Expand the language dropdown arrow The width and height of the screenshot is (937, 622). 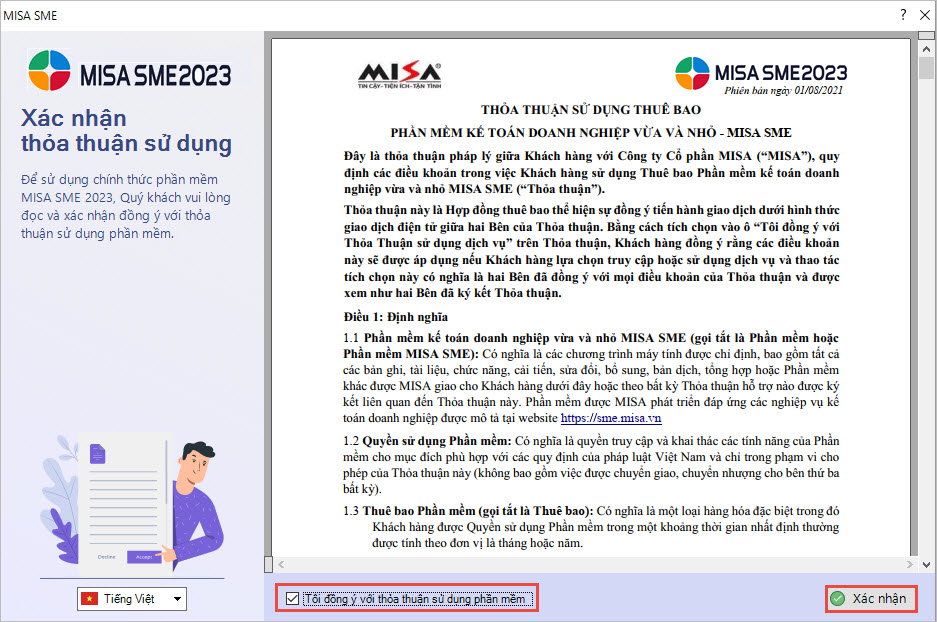coord(177,599)
